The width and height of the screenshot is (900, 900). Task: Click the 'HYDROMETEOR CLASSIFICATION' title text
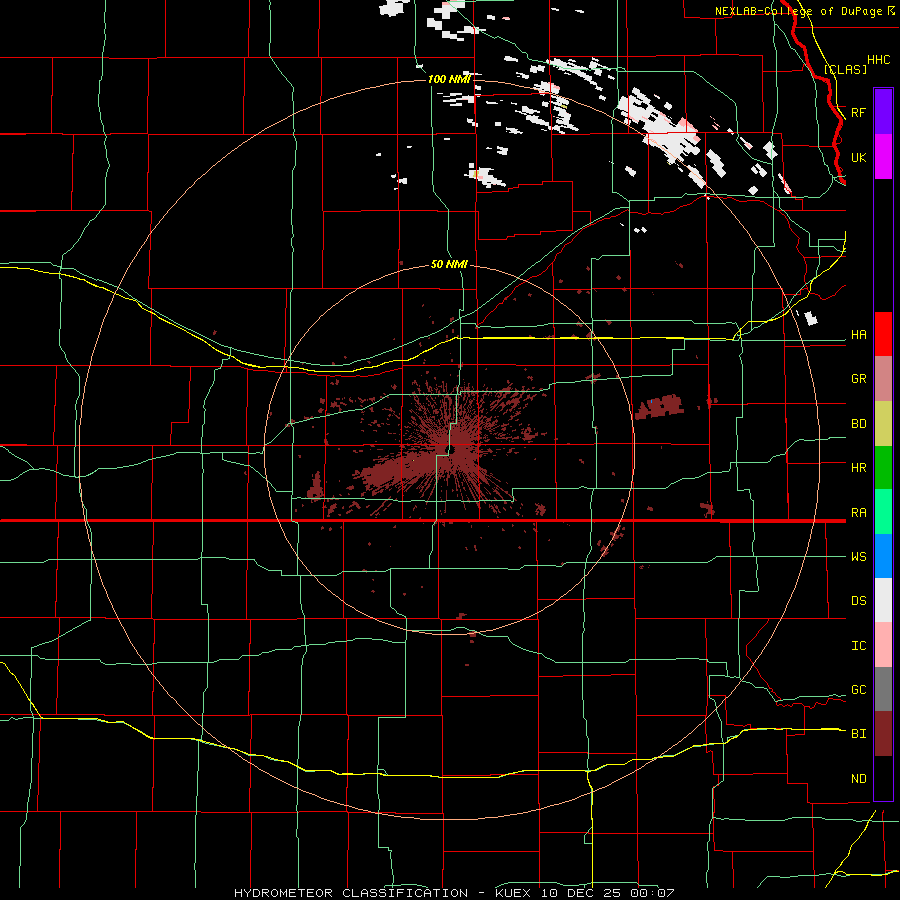(351, 893)
